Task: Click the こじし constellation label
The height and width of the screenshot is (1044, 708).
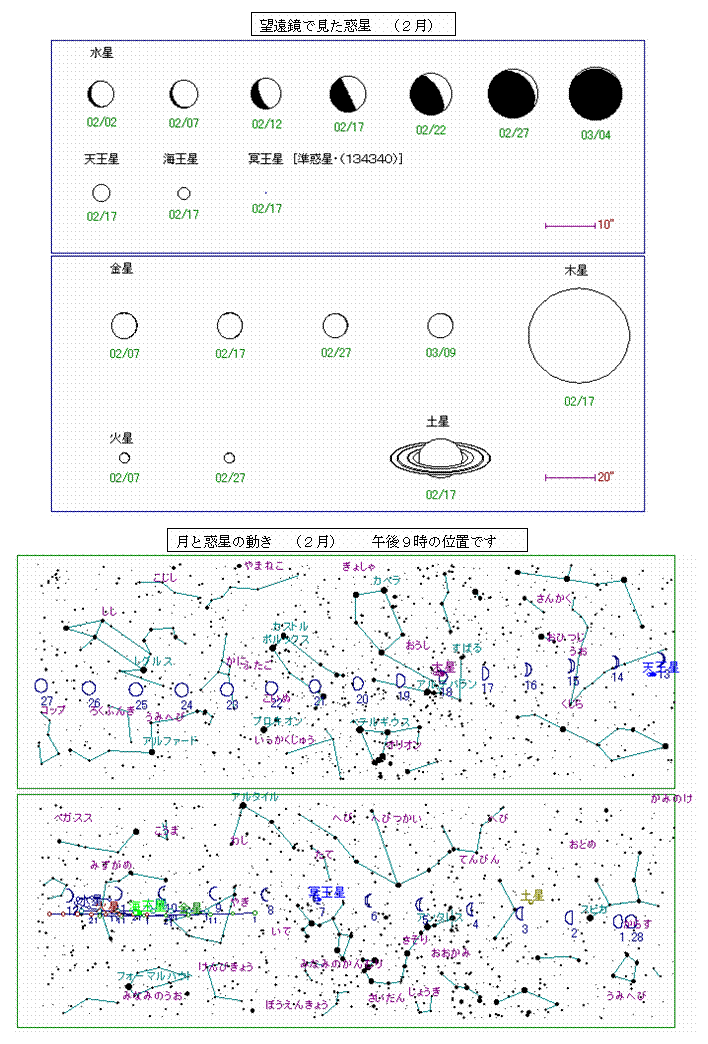Action: click(x=165, y=577)
